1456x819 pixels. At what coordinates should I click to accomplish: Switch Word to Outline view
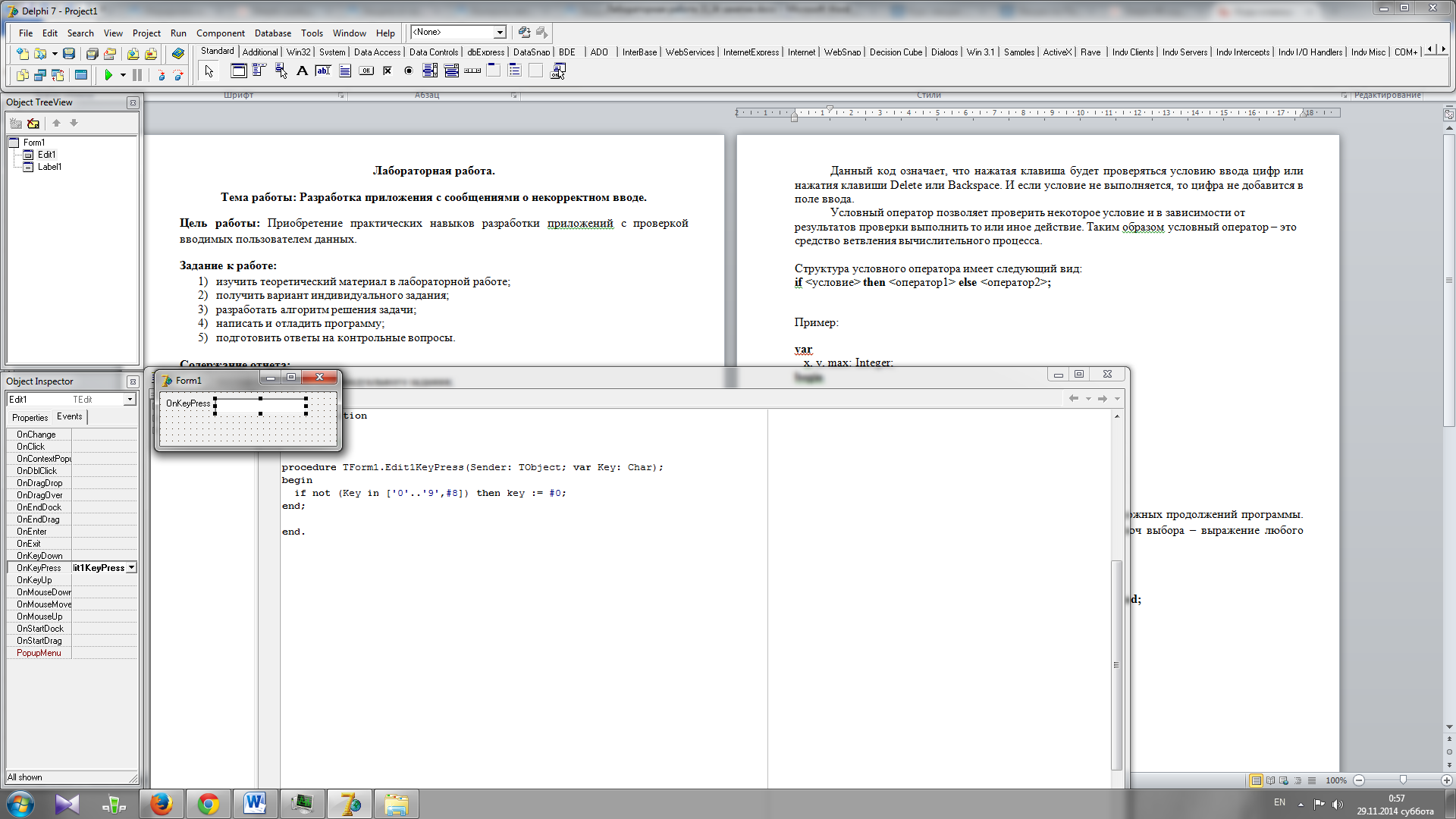(1298, 780)
